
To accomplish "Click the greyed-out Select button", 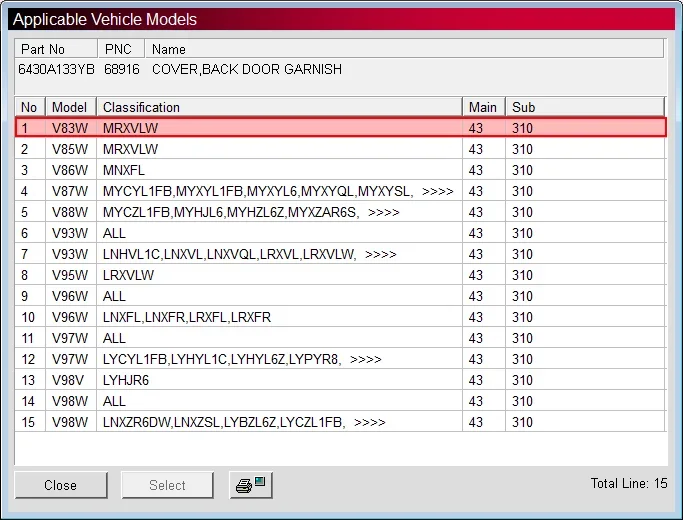I will tap(167, 485).
